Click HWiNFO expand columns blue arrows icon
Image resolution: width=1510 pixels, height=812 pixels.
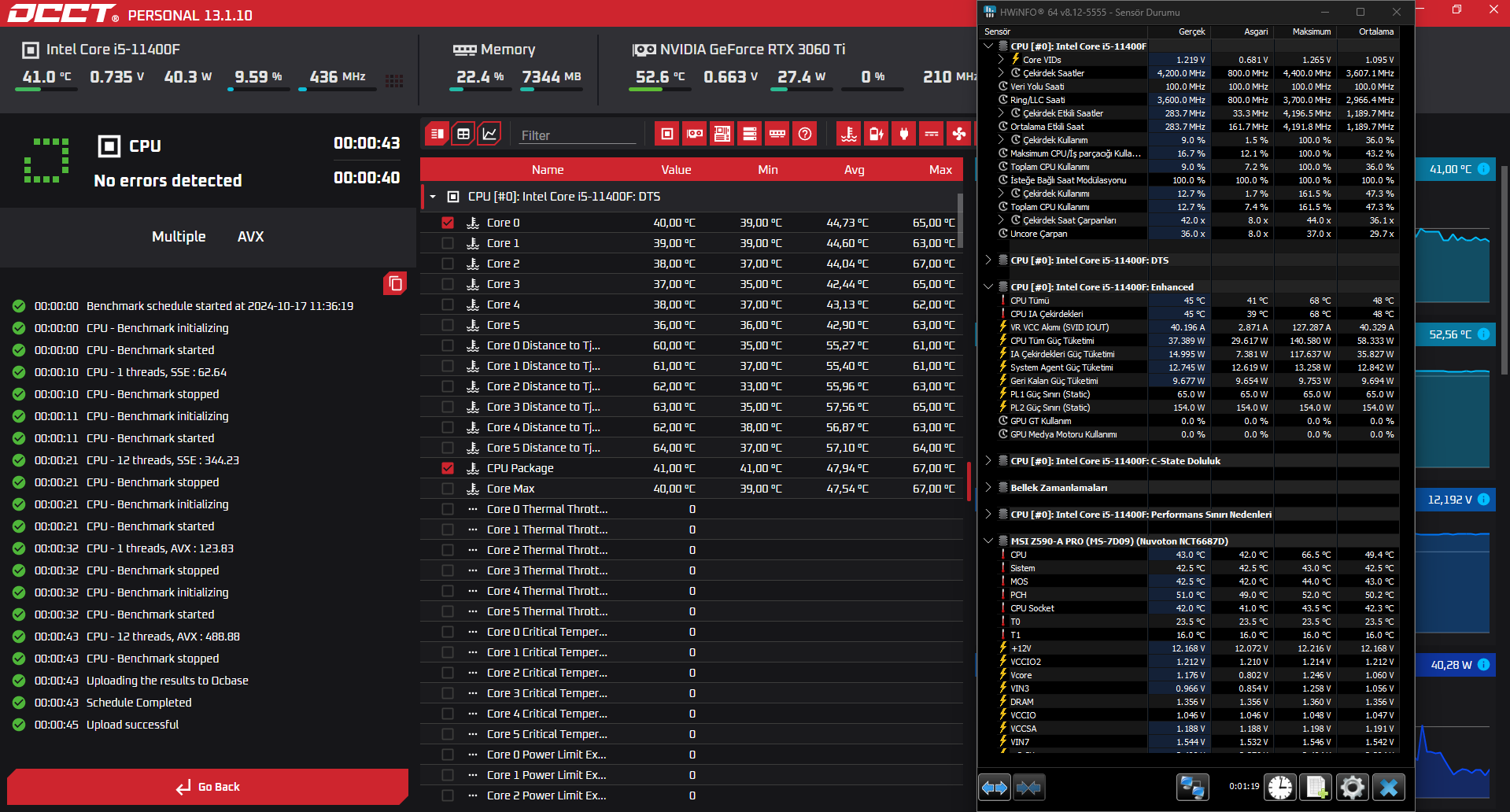[x=995, y=787]
